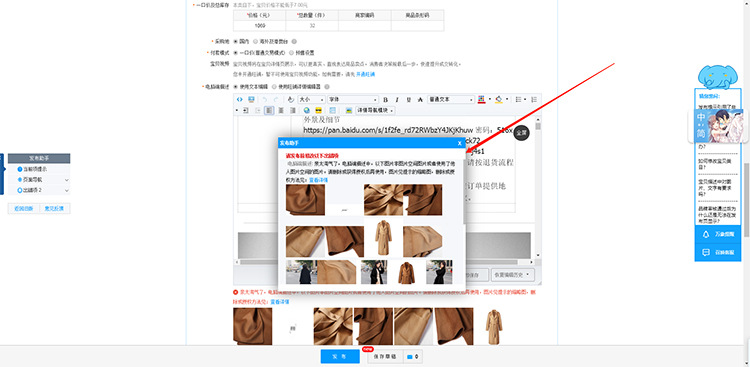Select overseas and Hong Kong/Macau/Taiwan radio
The width and height of the screenshot is (750, 367).
click(x=255, y=41)
